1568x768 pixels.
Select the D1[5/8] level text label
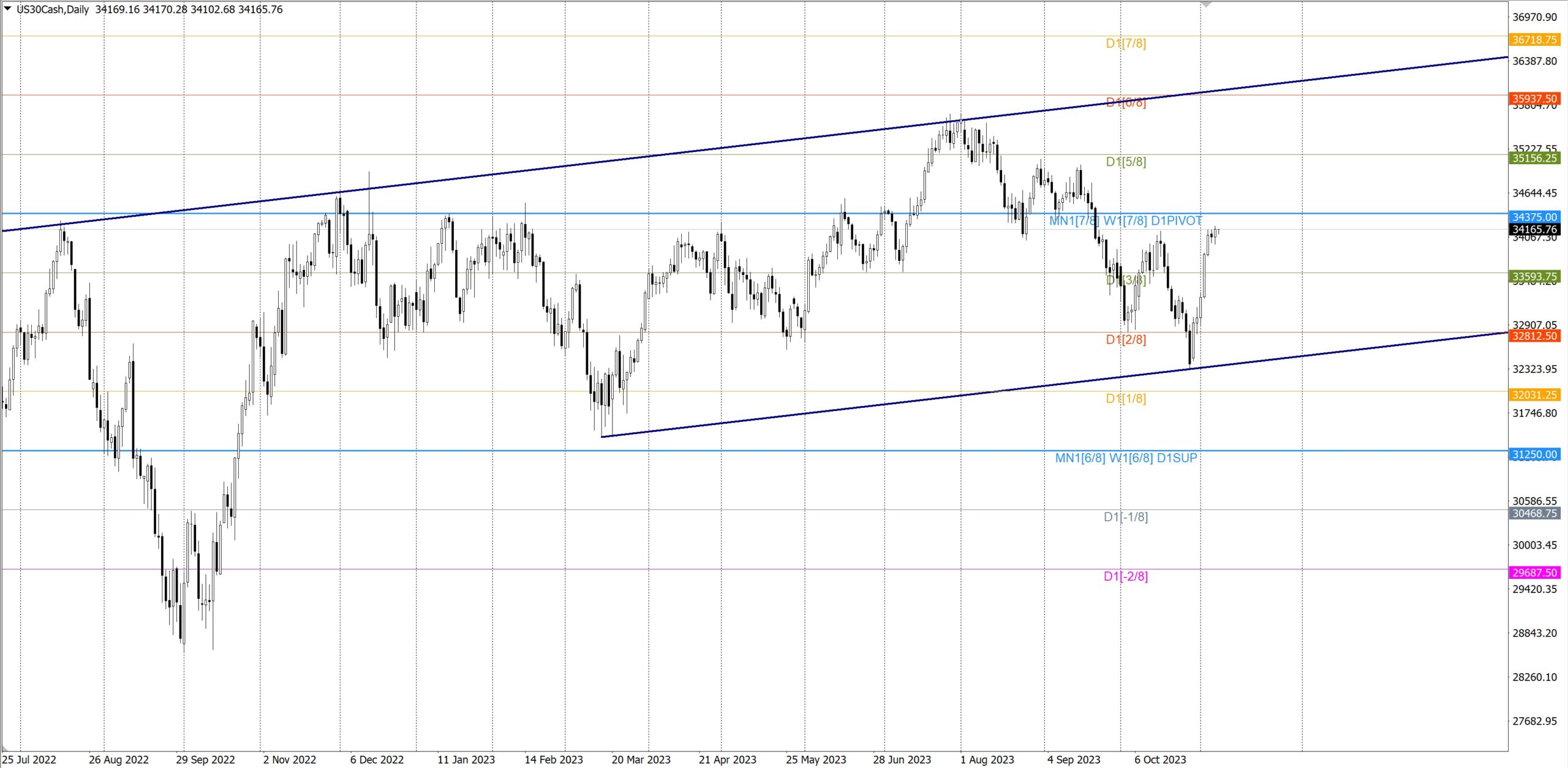point(1125,162)
